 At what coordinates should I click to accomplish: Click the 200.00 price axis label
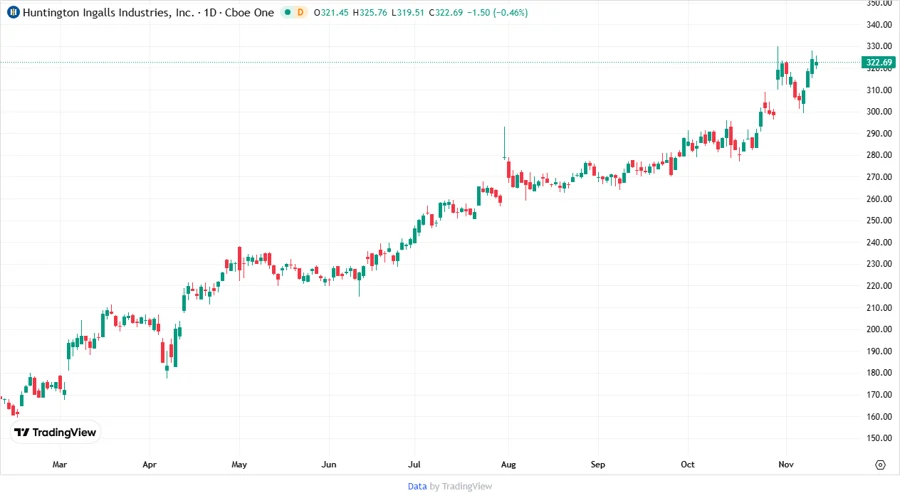tap(879, 329)
